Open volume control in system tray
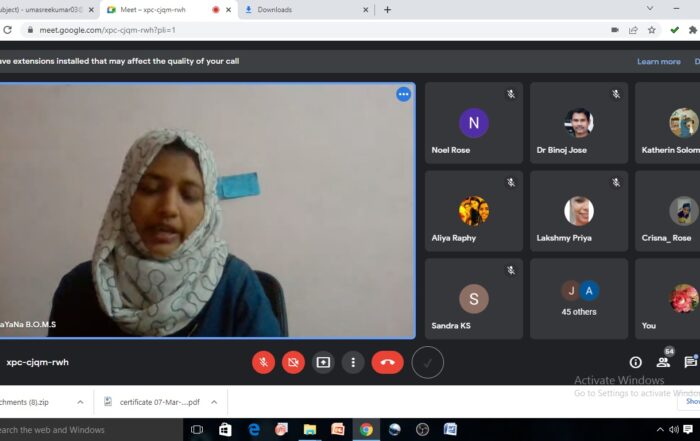 point(674,430)
